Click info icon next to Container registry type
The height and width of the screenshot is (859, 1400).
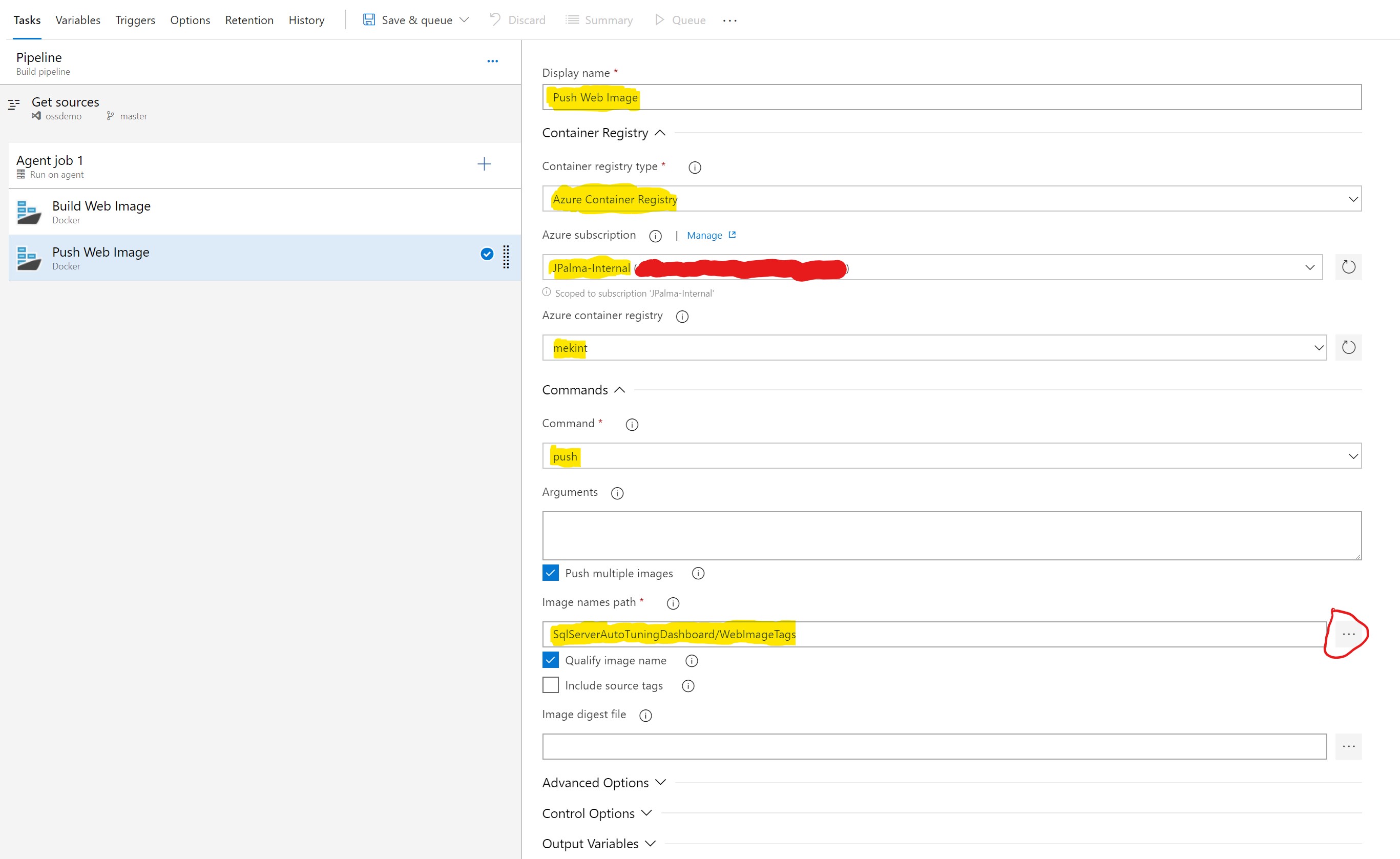click(694, 167)
